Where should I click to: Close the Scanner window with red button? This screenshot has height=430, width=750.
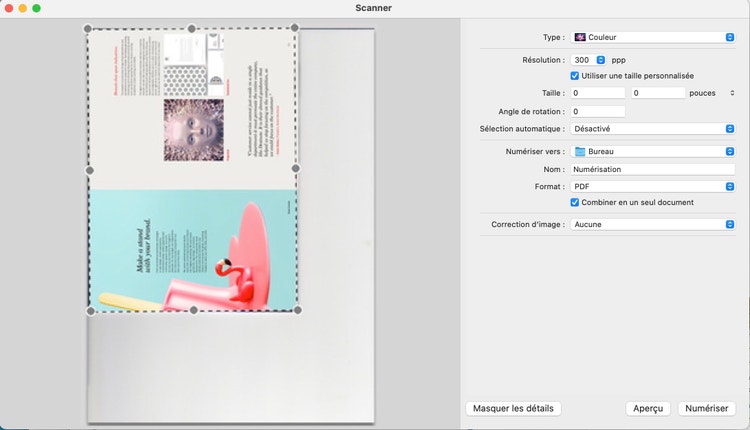(9, 8)
